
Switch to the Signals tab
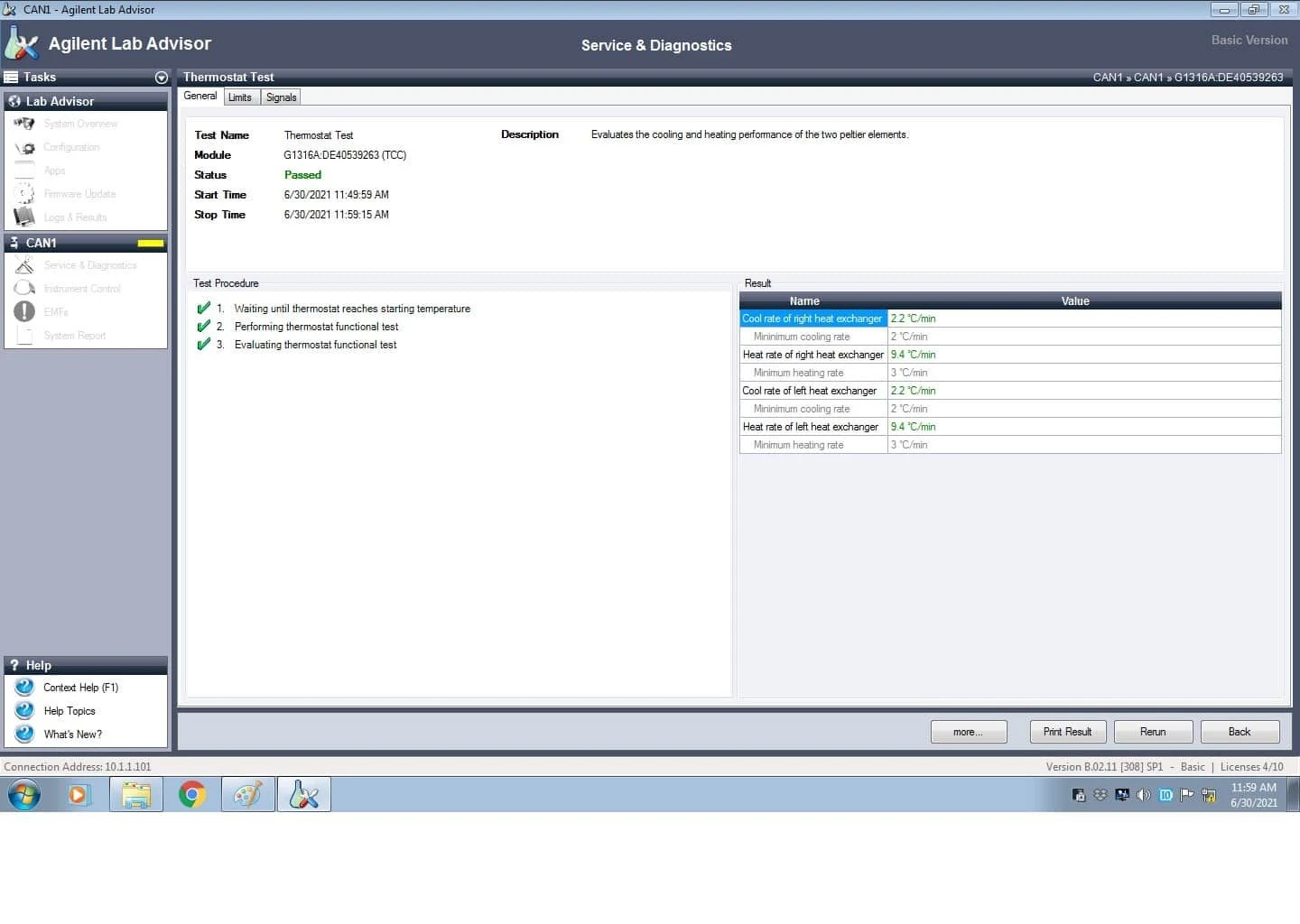click(x=282, y=97)
